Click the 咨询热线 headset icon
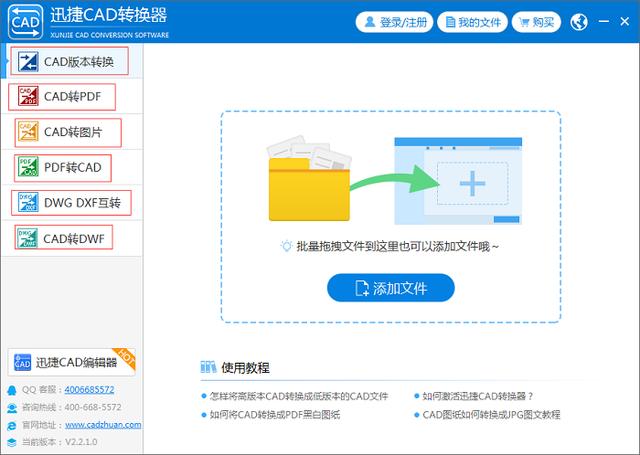The width and height of the screenshot is (640, 455). point(12,408)
